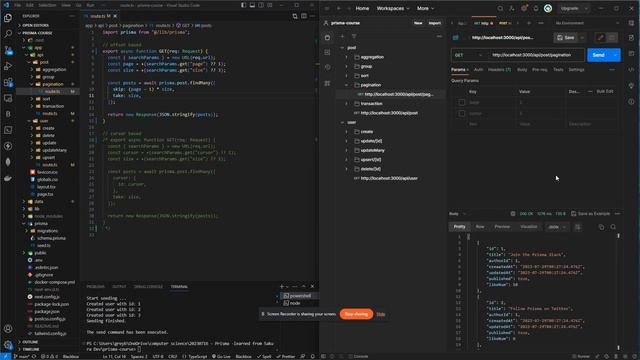This screenshot has height=360, width=640.
Task: Click Postman invite user icon
Action: coord(512,8)
